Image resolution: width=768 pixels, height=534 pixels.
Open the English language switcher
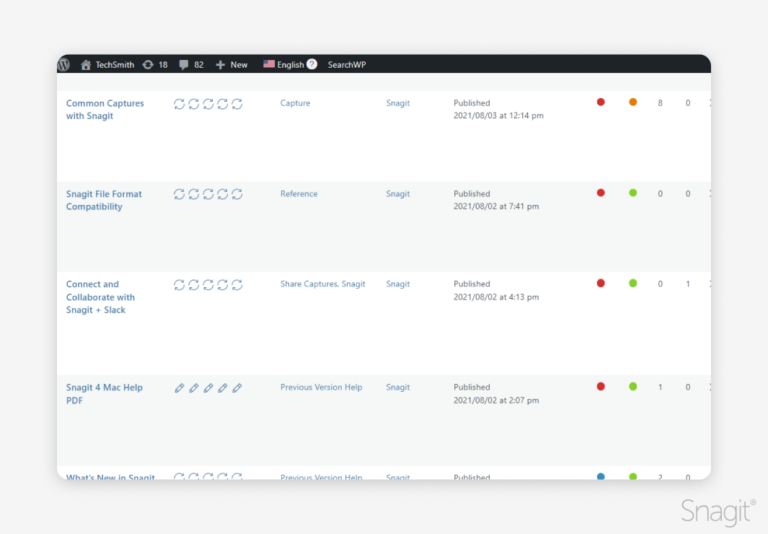(x=284, y=65)
